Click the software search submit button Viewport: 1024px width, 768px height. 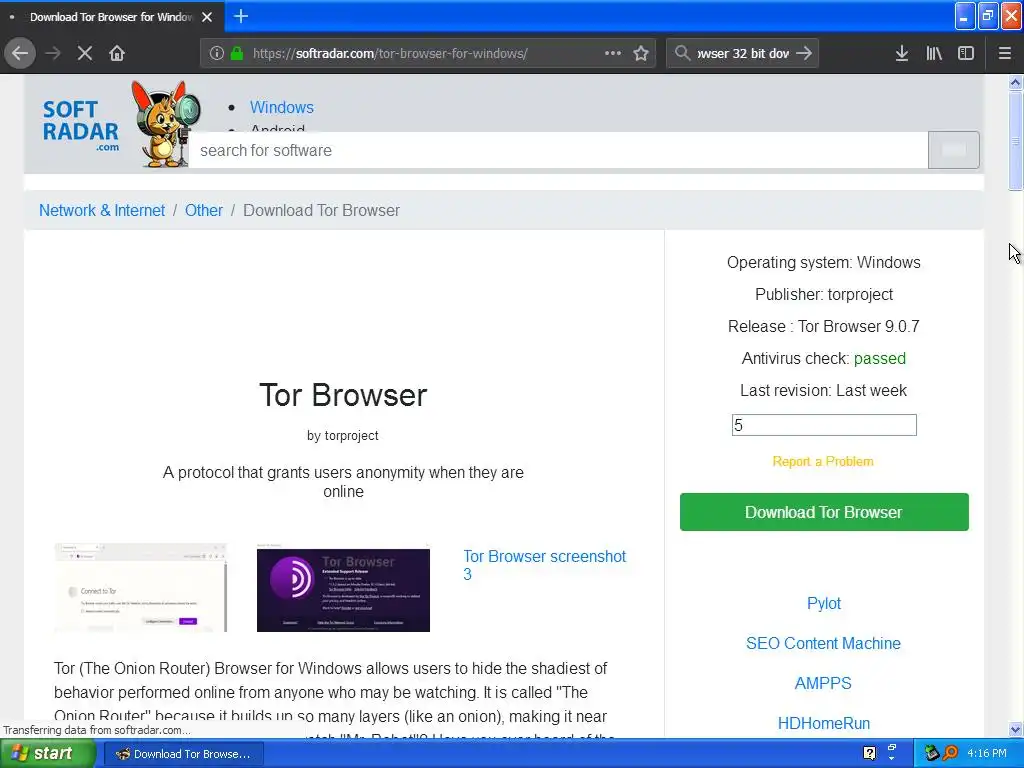click(x=953, y=150)
